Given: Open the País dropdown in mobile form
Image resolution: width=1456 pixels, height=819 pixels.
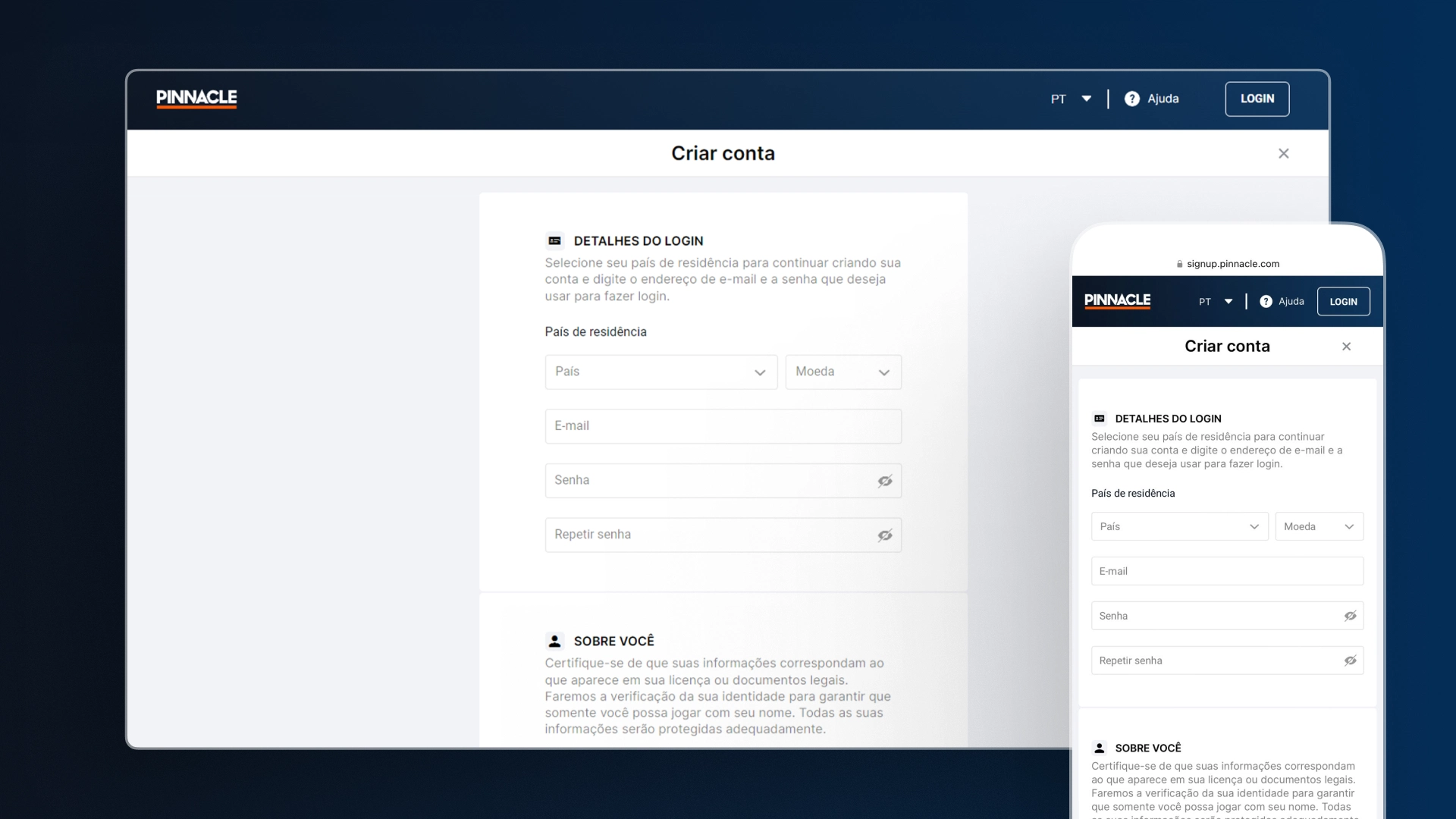Looking at the screenshot, I should pos(1179,526).
